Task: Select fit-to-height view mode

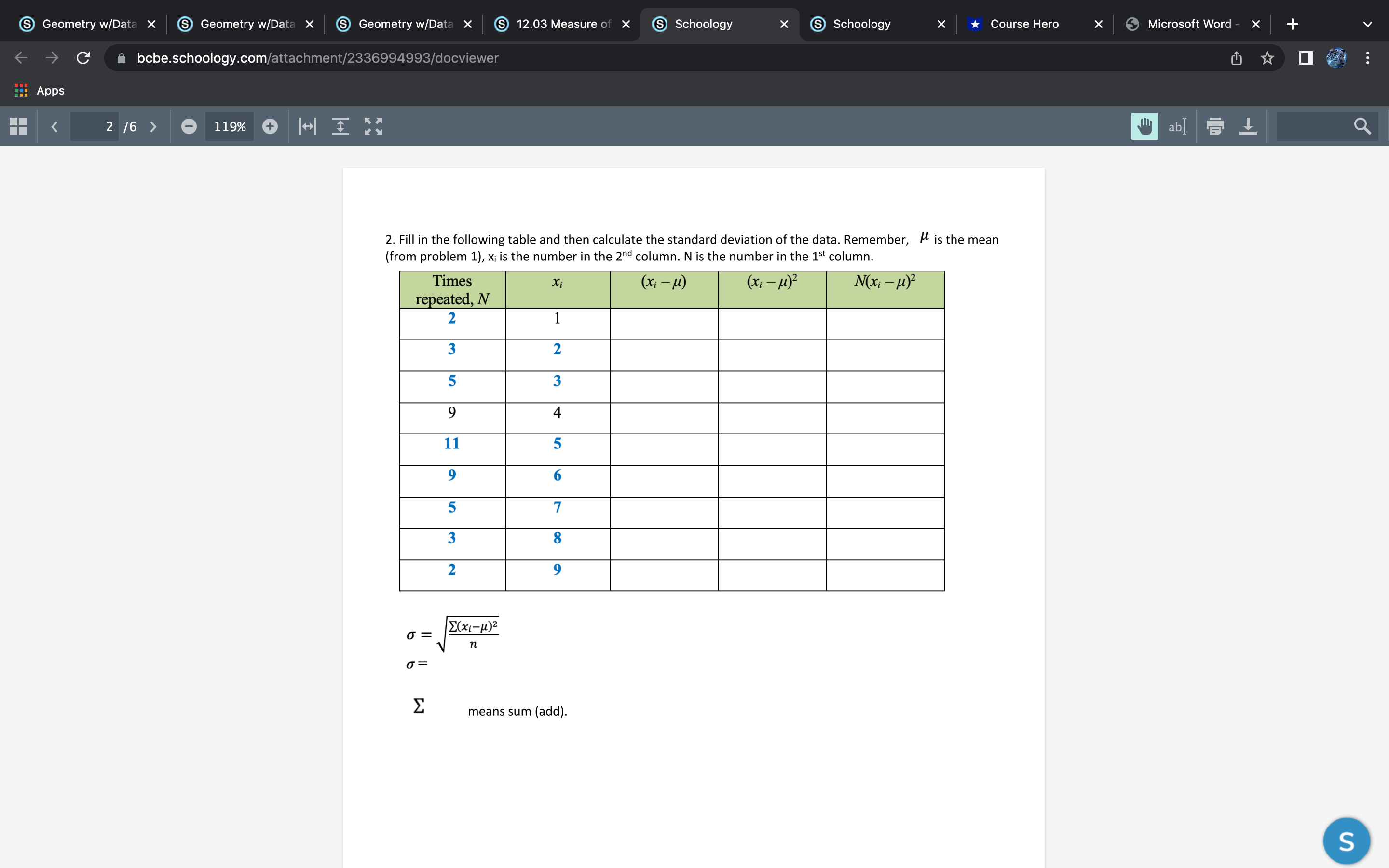Action: (341, 126)
